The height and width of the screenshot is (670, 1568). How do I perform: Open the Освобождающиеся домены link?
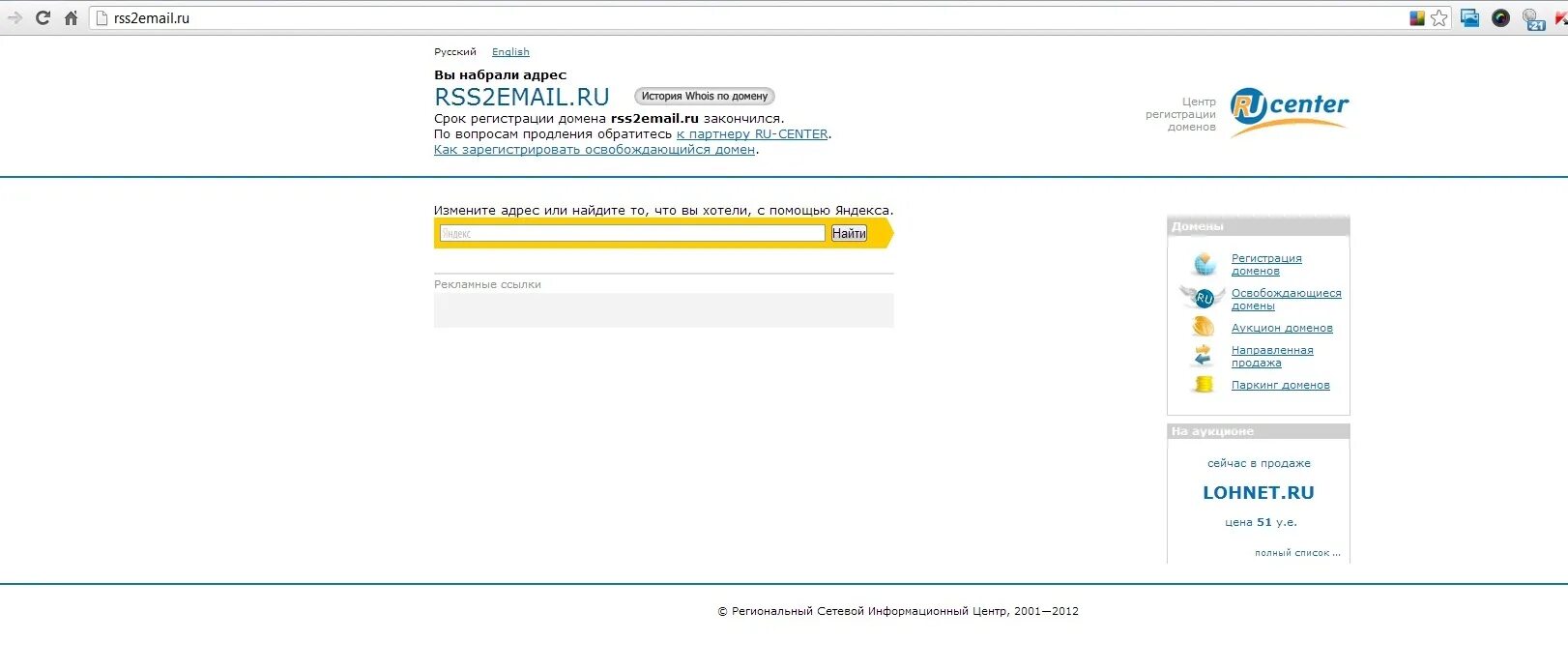(1287, 300)
